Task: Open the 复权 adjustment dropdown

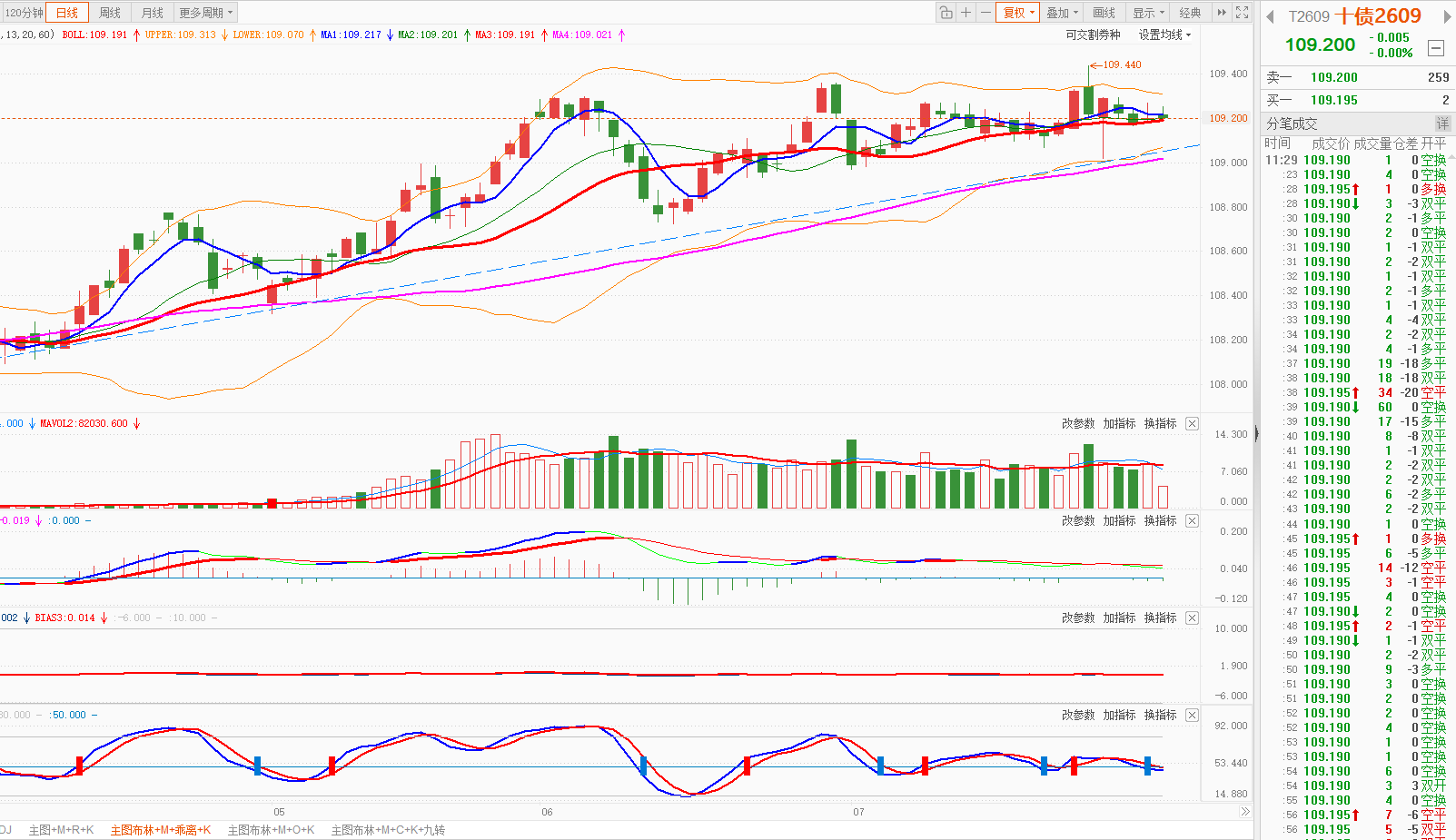Action: coord(1018,13)
